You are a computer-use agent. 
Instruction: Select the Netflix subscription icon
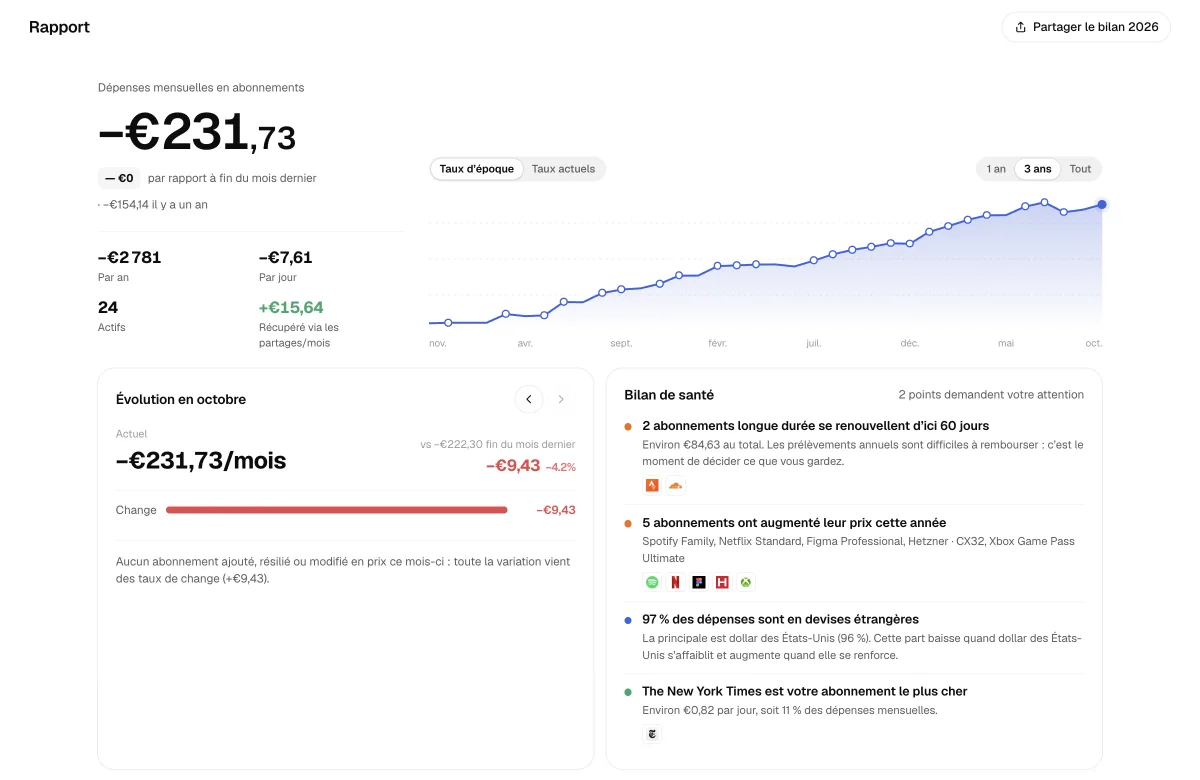[675, 582]
